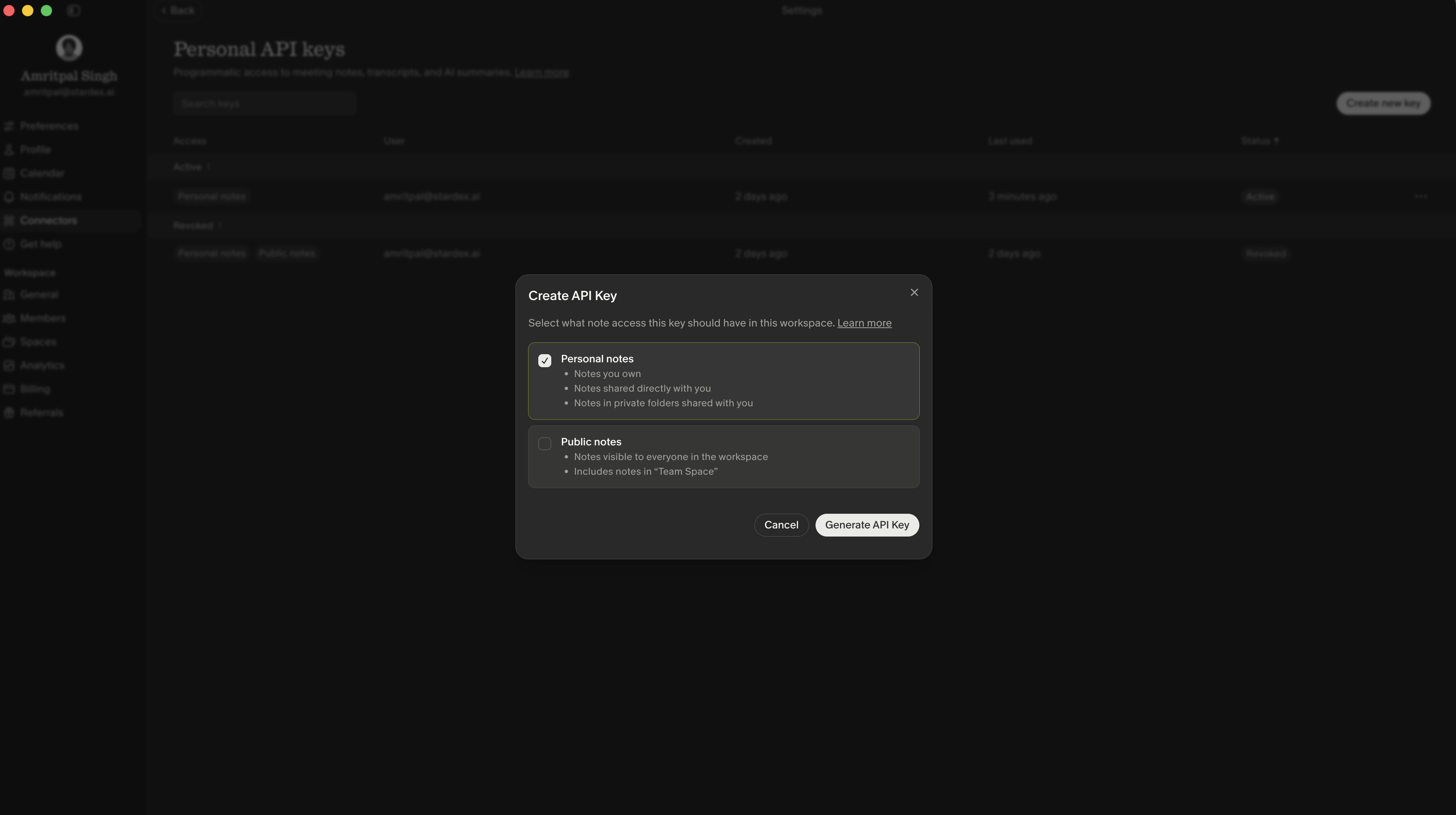Toggle the sidebar panel icon

point(73,10)
